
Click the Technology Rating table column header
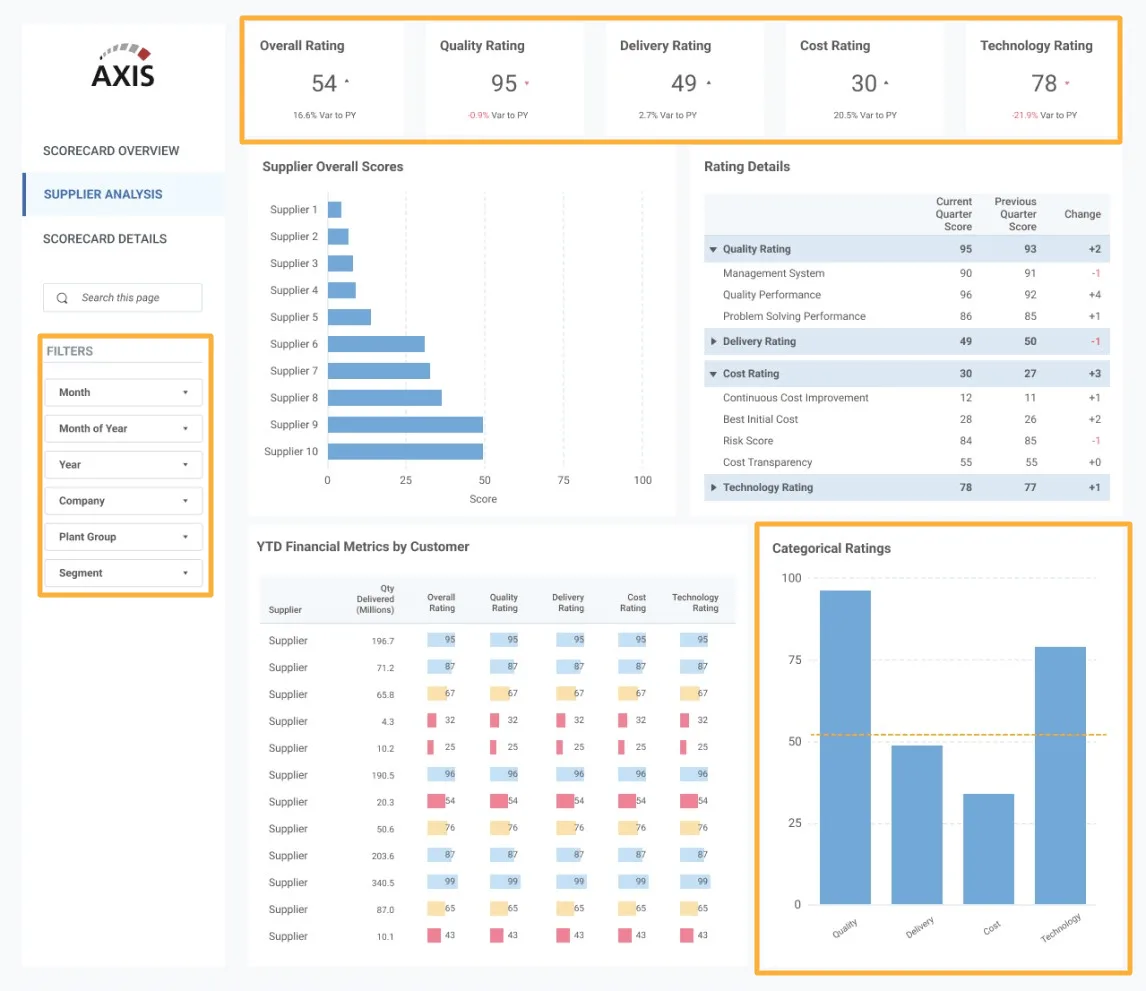(x=695, y=603)
